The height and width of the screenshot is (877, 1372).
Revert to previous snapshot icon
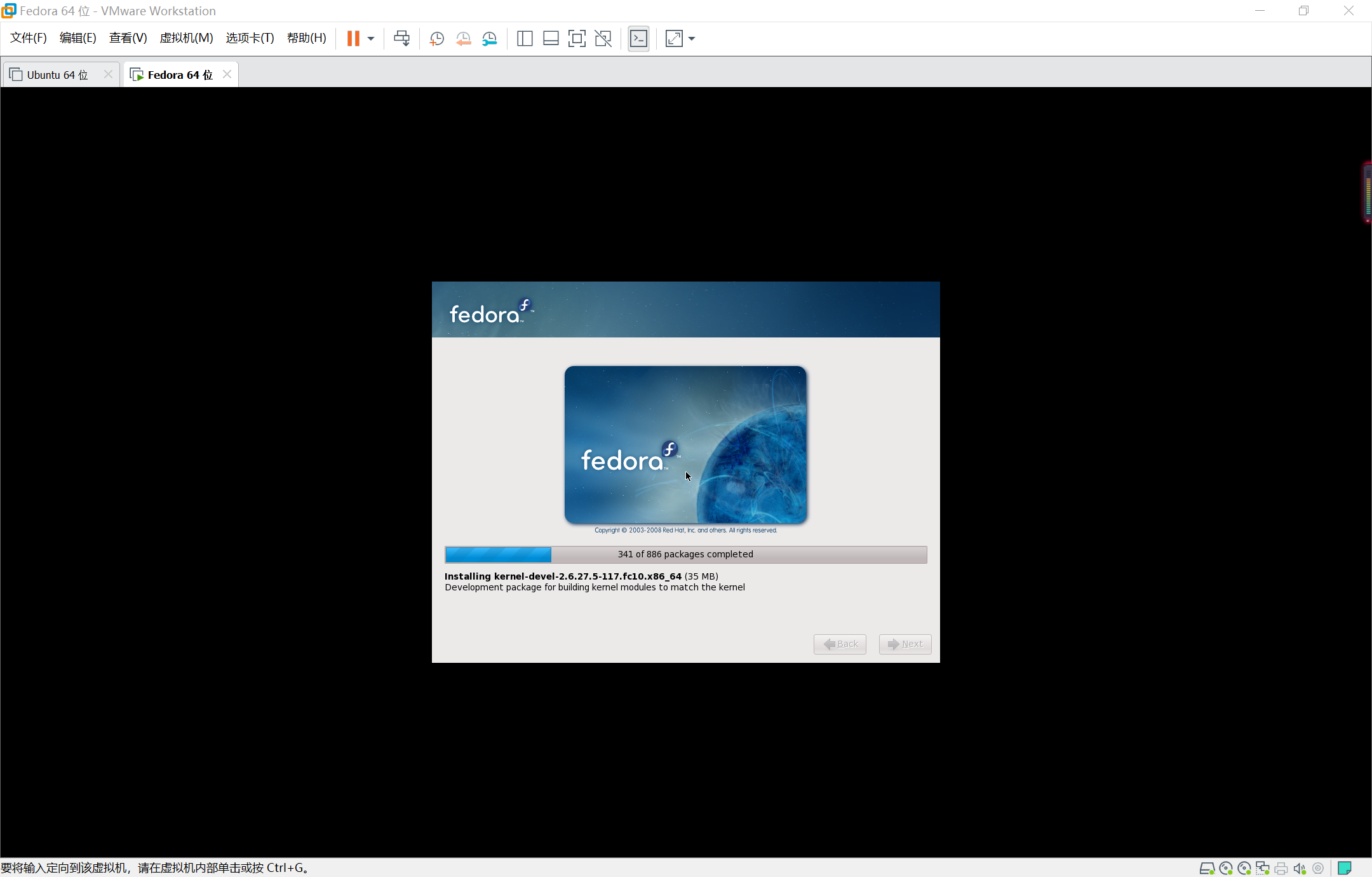(x=463, y=39)
